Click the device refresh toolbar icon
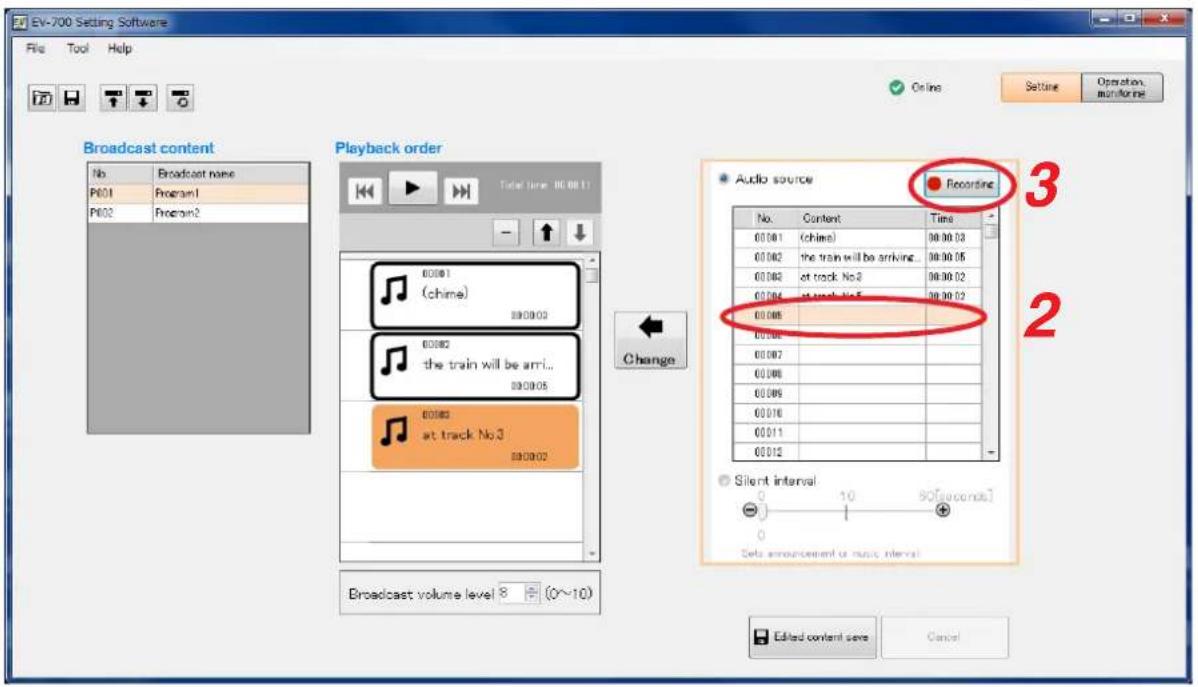 [x=180, y=98]
